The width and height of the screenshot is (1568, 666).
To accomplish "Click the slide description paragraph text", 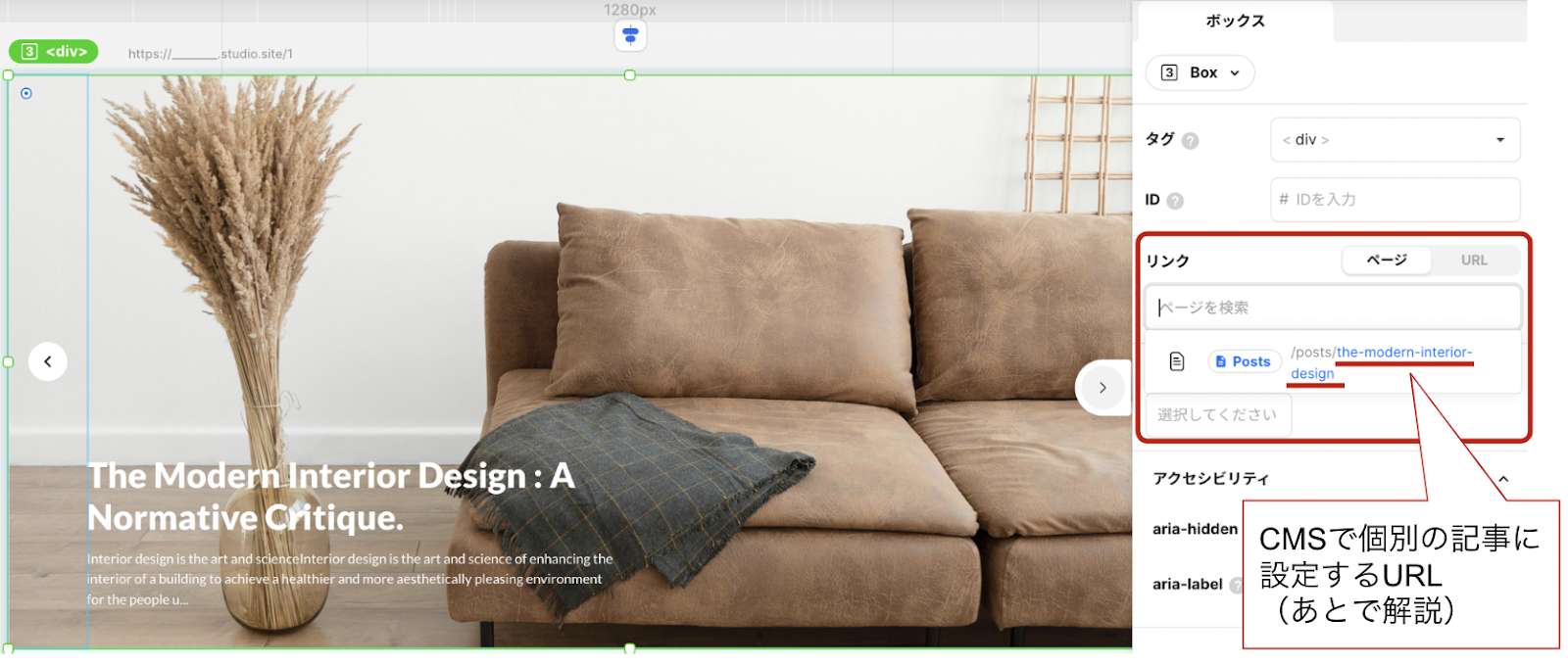I will (x=350, y=579).
